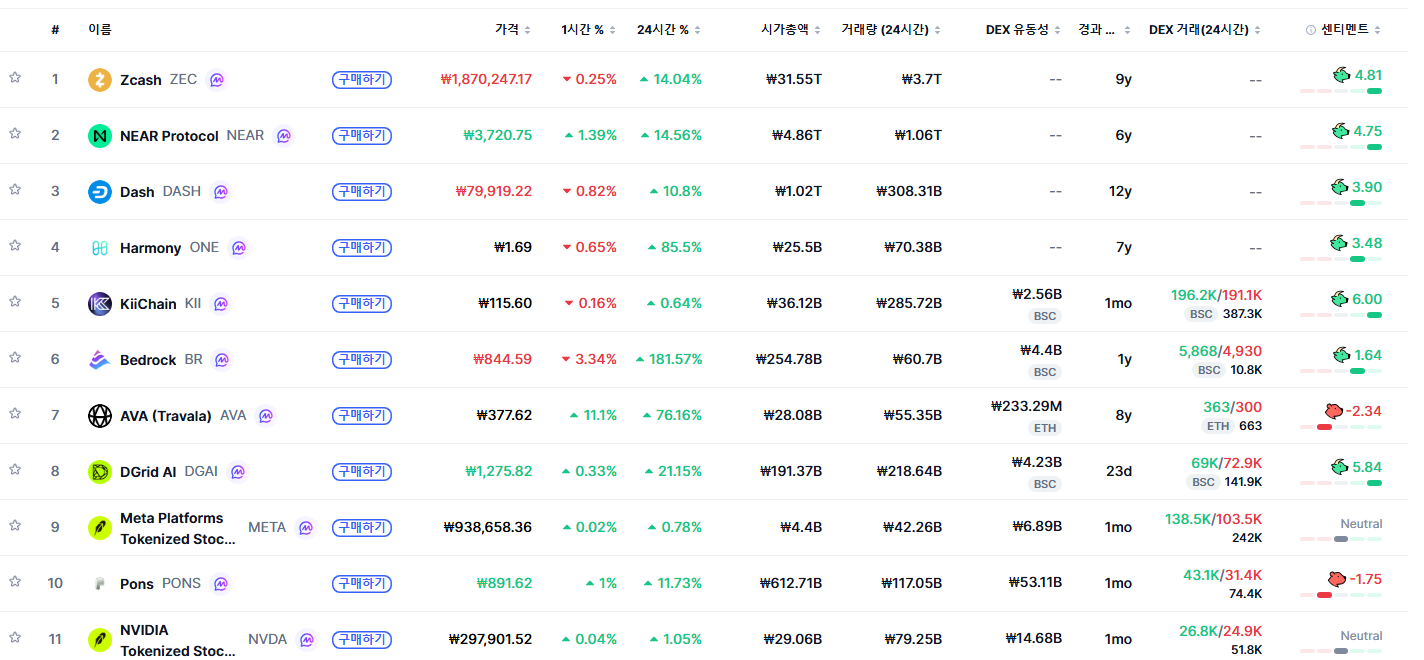Open the NEAR Protocol name link
The width and height of the screenshot is (1424, 660).
[x=169, y=136]
